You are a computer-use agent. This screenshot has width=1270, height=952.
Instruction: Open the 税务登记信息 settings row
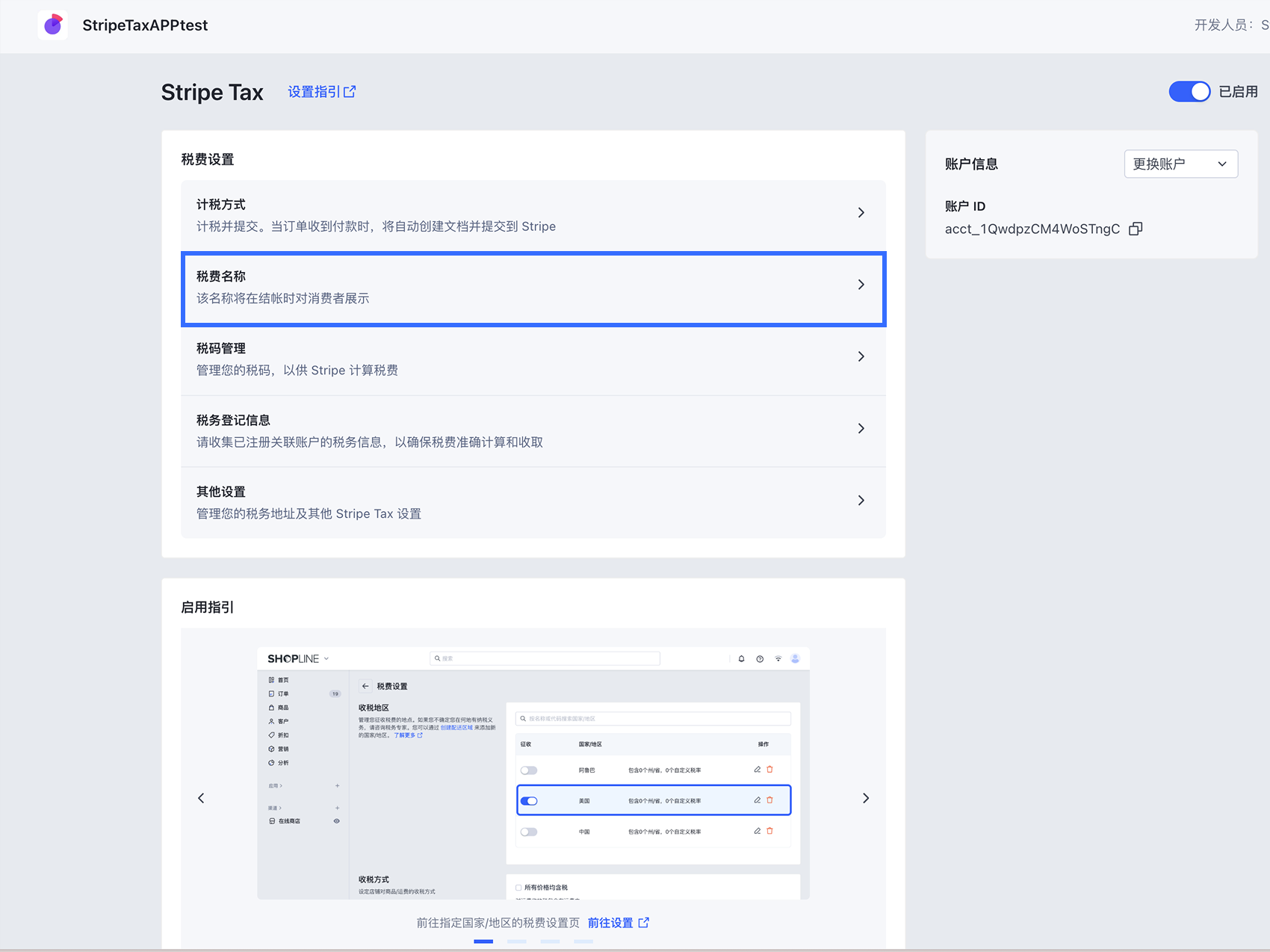click(x=533, y=431)
